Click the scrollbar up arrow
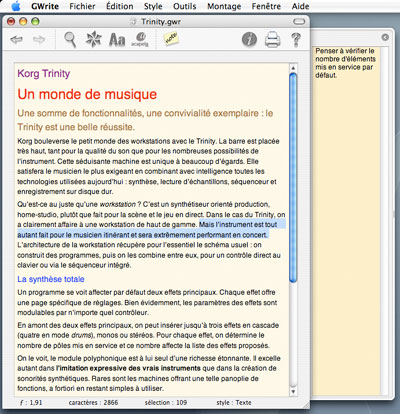Viewport: 400px width, 414px height. (x=293, y=68)
